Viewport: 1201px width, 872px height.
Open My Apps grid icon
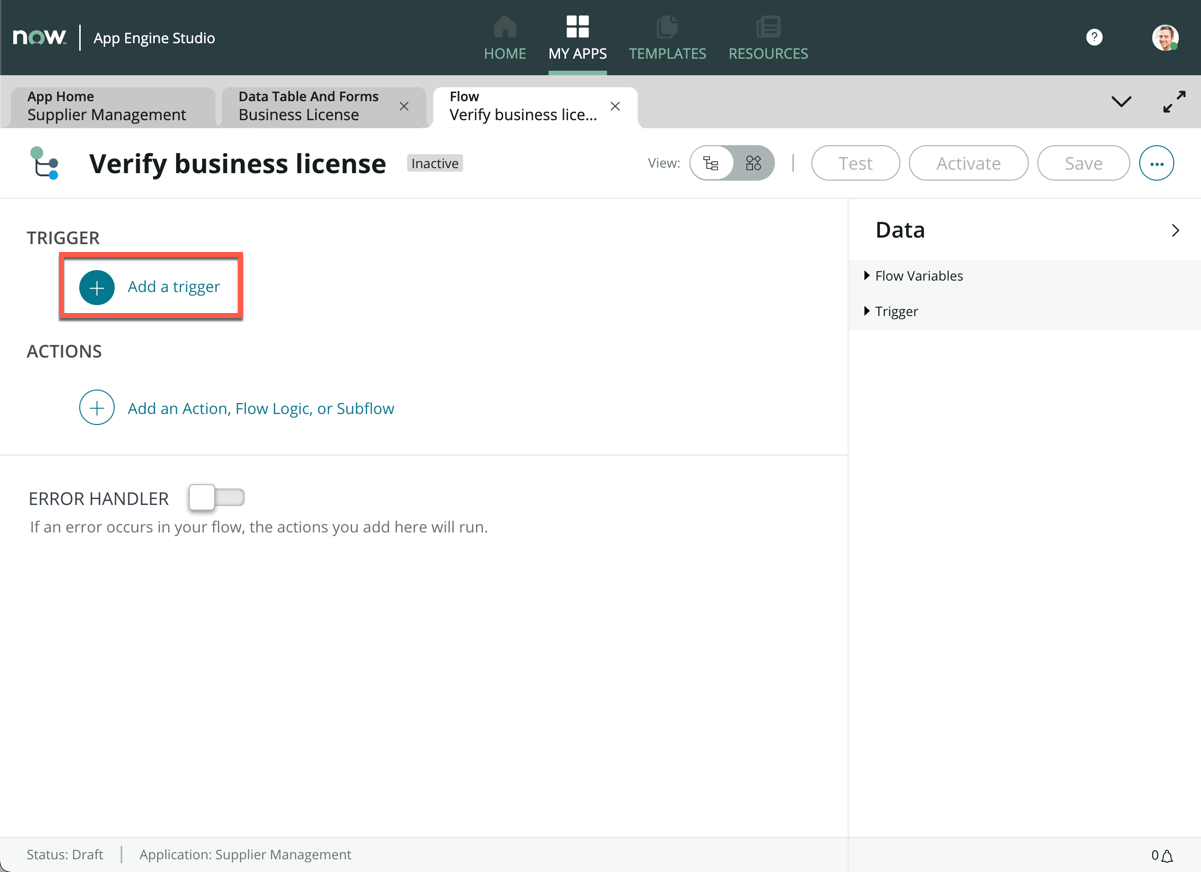577,27
